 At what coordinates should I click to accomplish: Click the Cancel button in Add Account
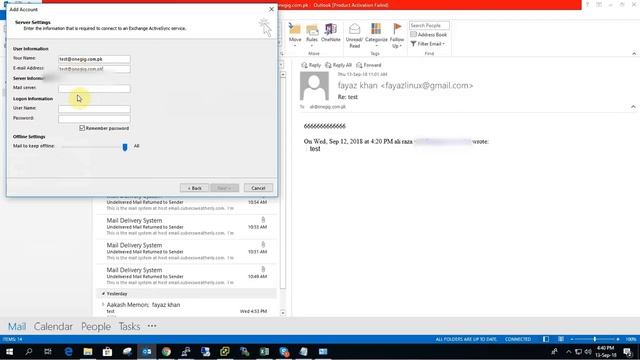[258, 188]
